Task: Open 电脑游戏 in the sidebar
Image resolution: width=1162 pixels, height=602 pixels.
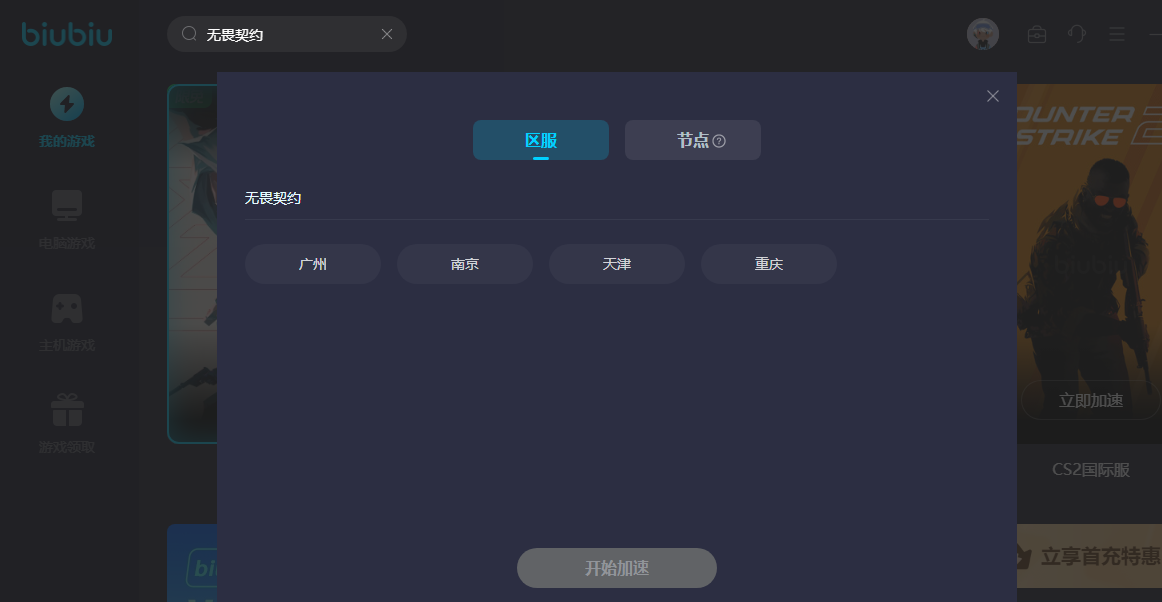Action: click(x=67, y=220)
